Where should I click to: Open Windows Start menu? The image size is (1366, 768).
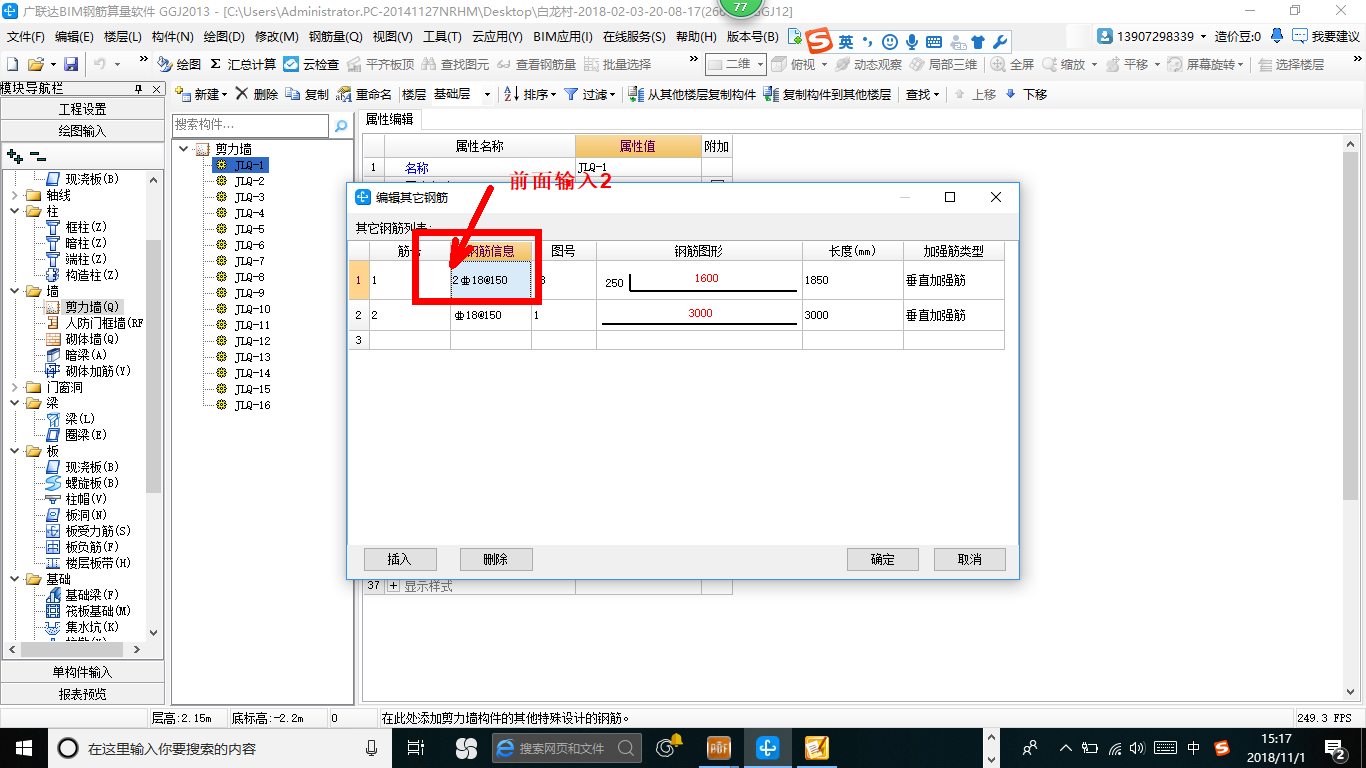pyautogui.click(x=22, y=748)
